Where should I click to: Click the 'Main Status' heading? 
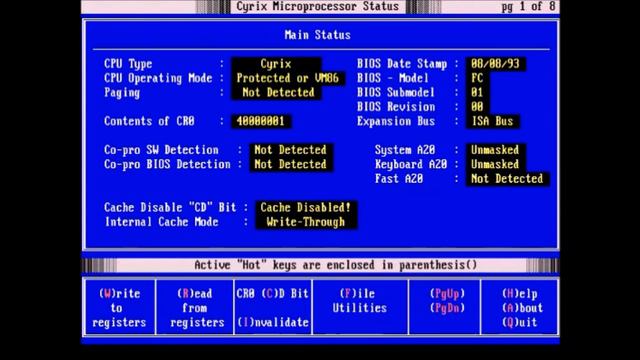(x=318, y=35)
